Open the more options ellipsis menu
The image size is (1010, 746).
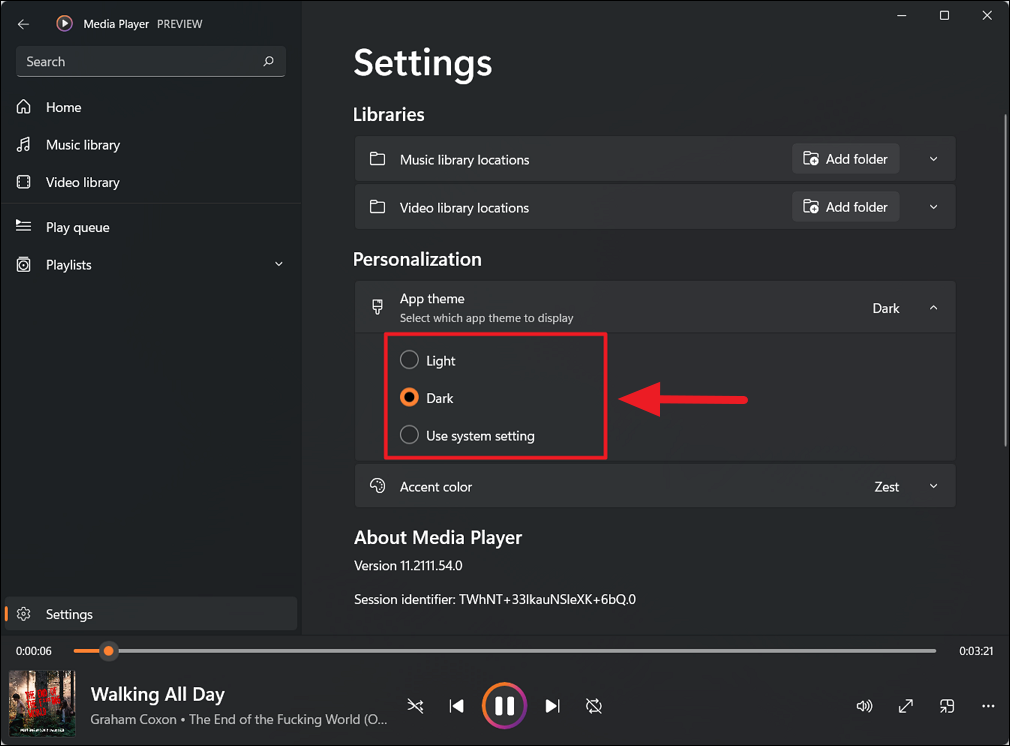(988, 706)
